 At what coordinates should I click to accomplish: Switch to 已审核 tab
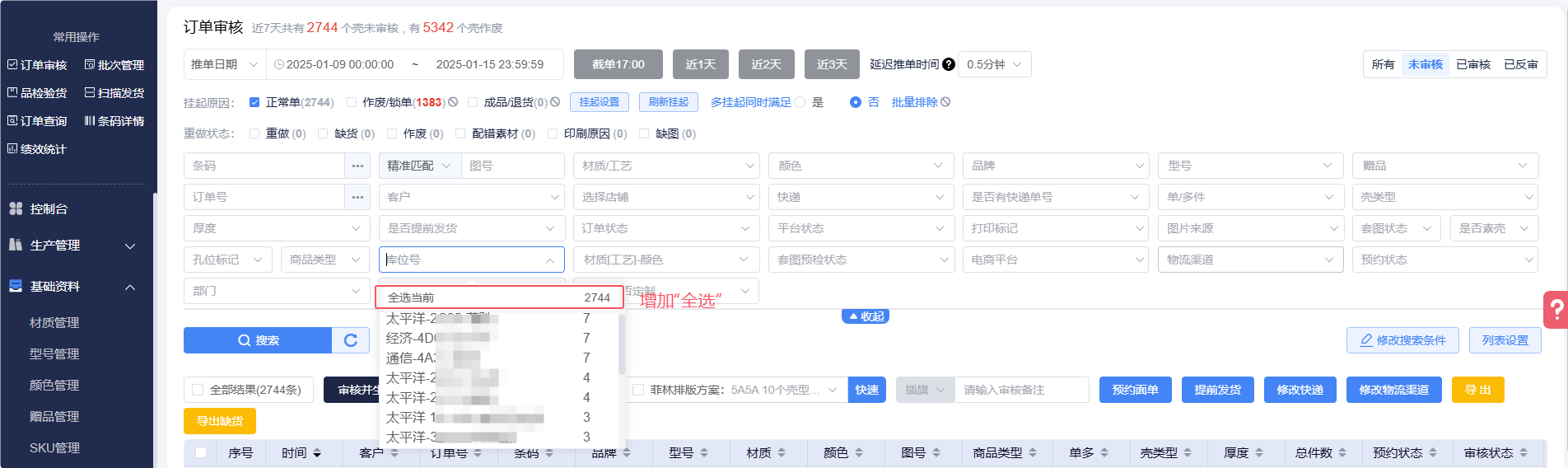tap(1473, 64)
